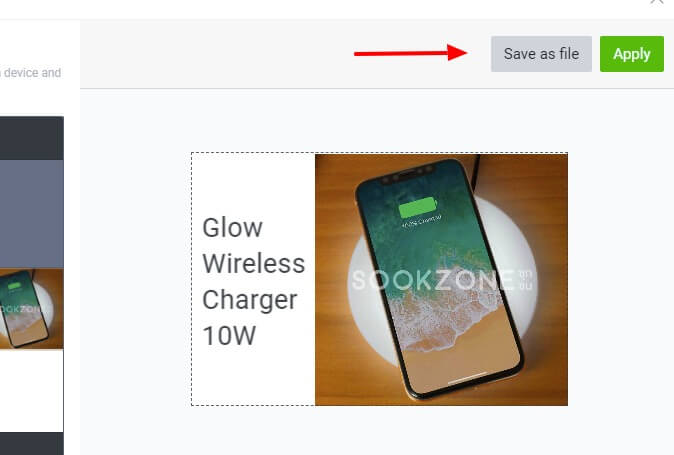The height and width of the screenshot is (455, 674).
Task: Click the dark footer bar of left preview
Action: (32, 443)
